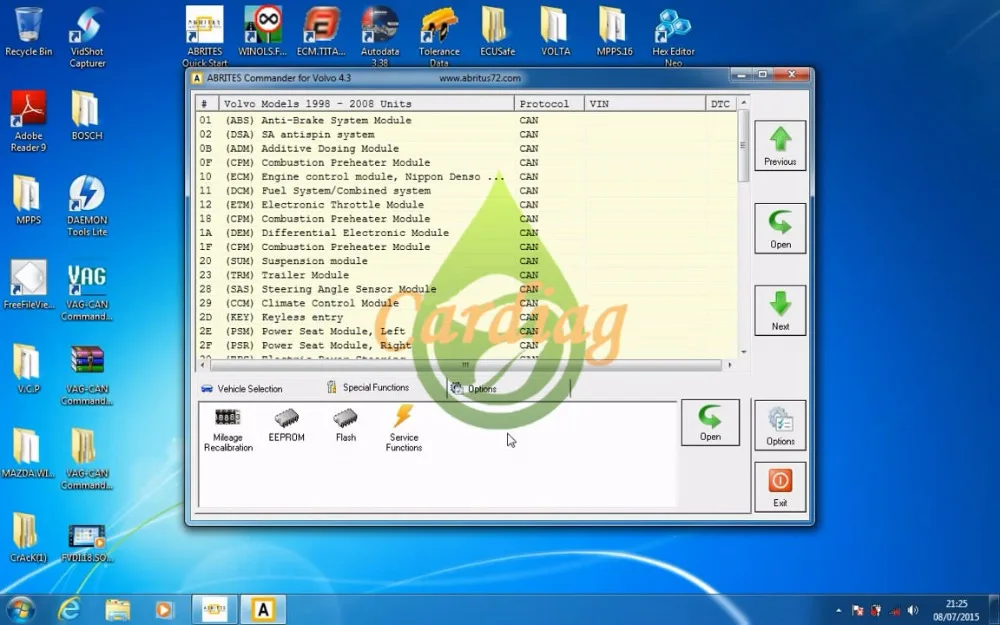This screenshot has height=625, width=1000.
Task: Click the Volvo Models 1998 - 2008 Units header
Action: (x=366, y=103)
